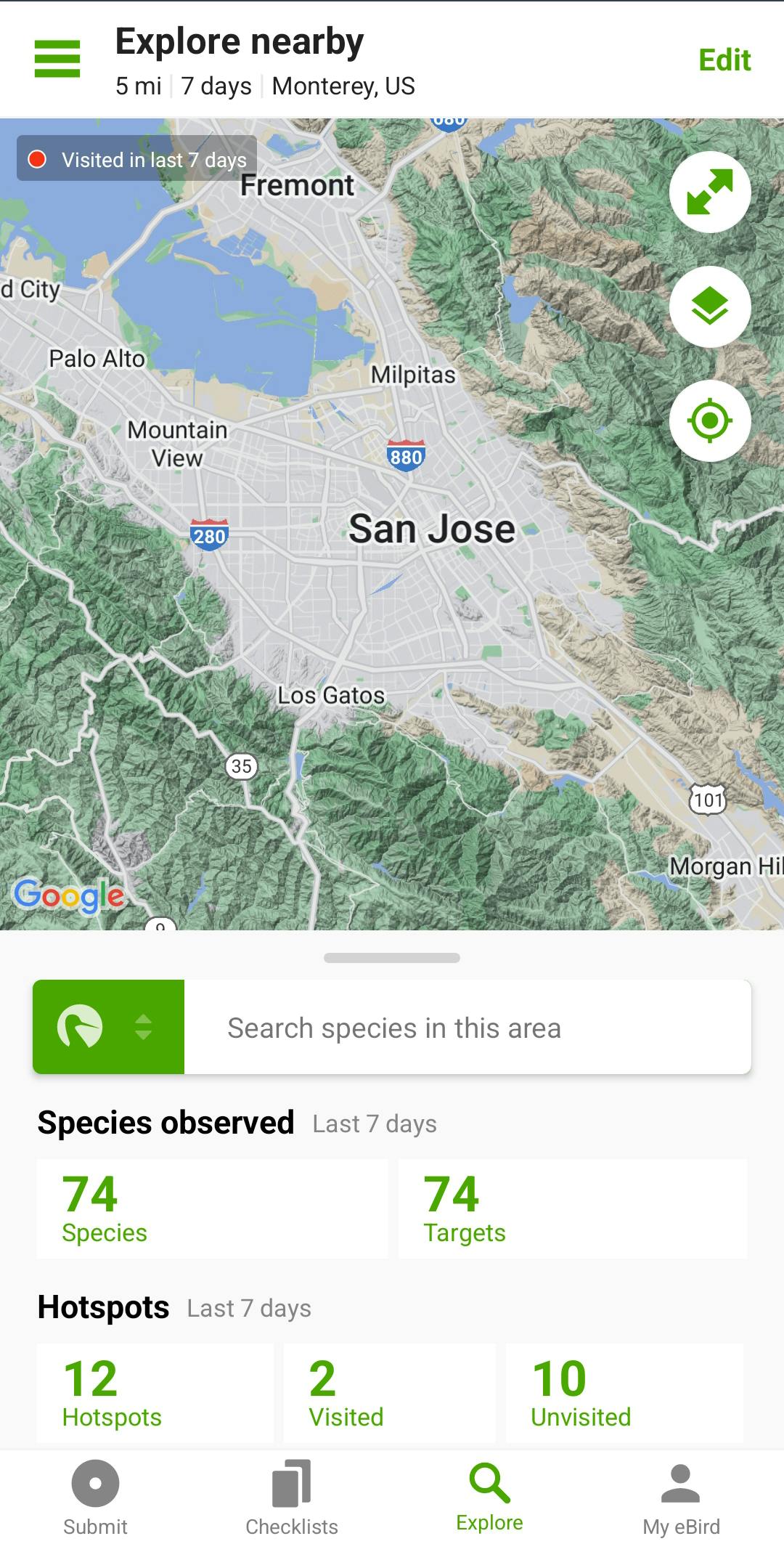
Task: Expand the map to fullscreen
Action: coord(709,192)
